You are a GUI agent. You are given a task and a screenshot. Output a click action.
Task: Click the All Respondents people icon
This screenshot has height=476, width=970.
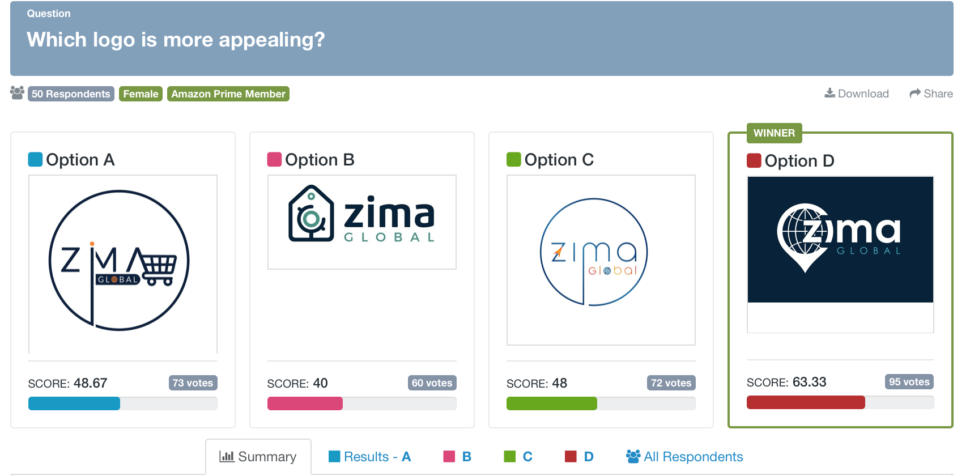coord(633,457)
